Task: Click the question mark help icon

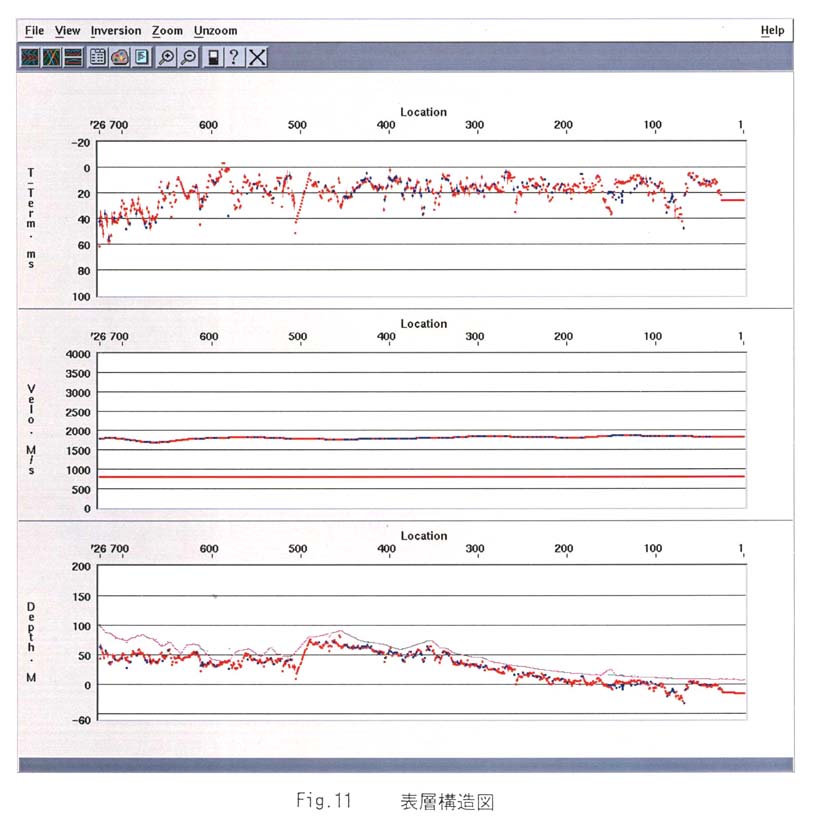Action: point(234,57)
